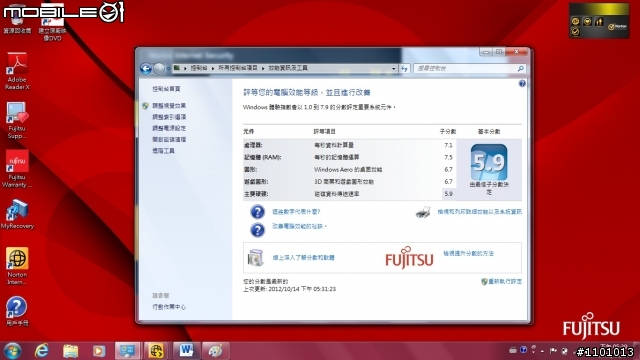
Task: Show hidden tray icons arrow
Action: [x=542, y=351]
